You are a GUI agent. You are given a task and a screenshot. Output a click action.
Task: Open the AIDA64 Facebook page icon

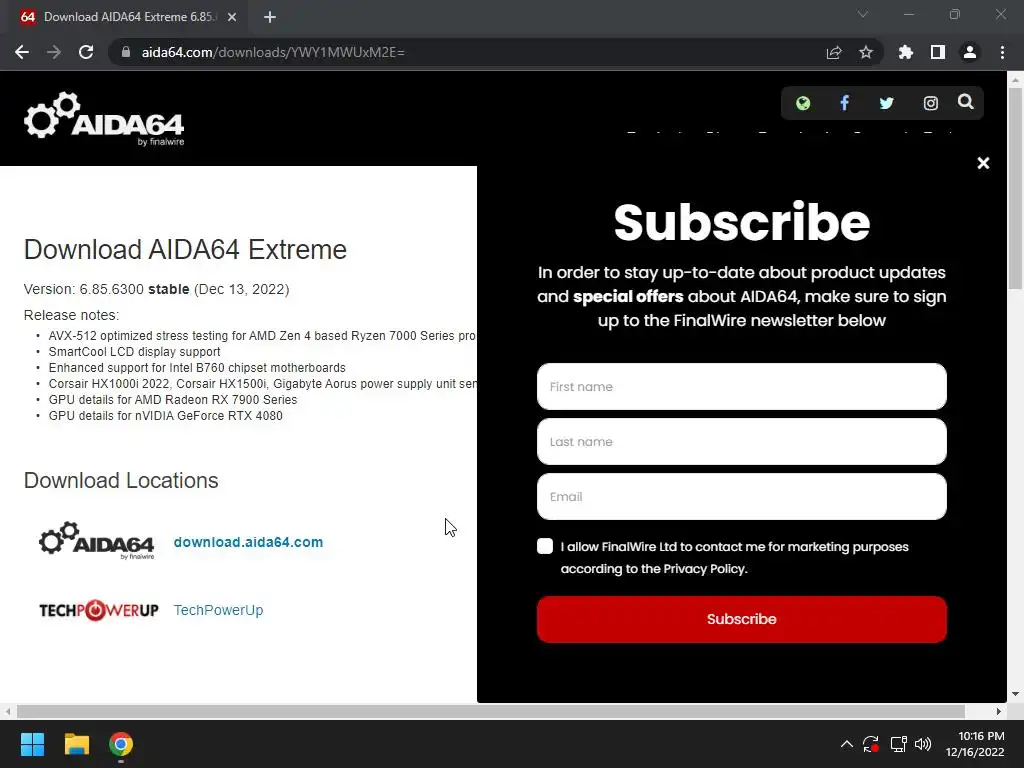tap(844, 103)
